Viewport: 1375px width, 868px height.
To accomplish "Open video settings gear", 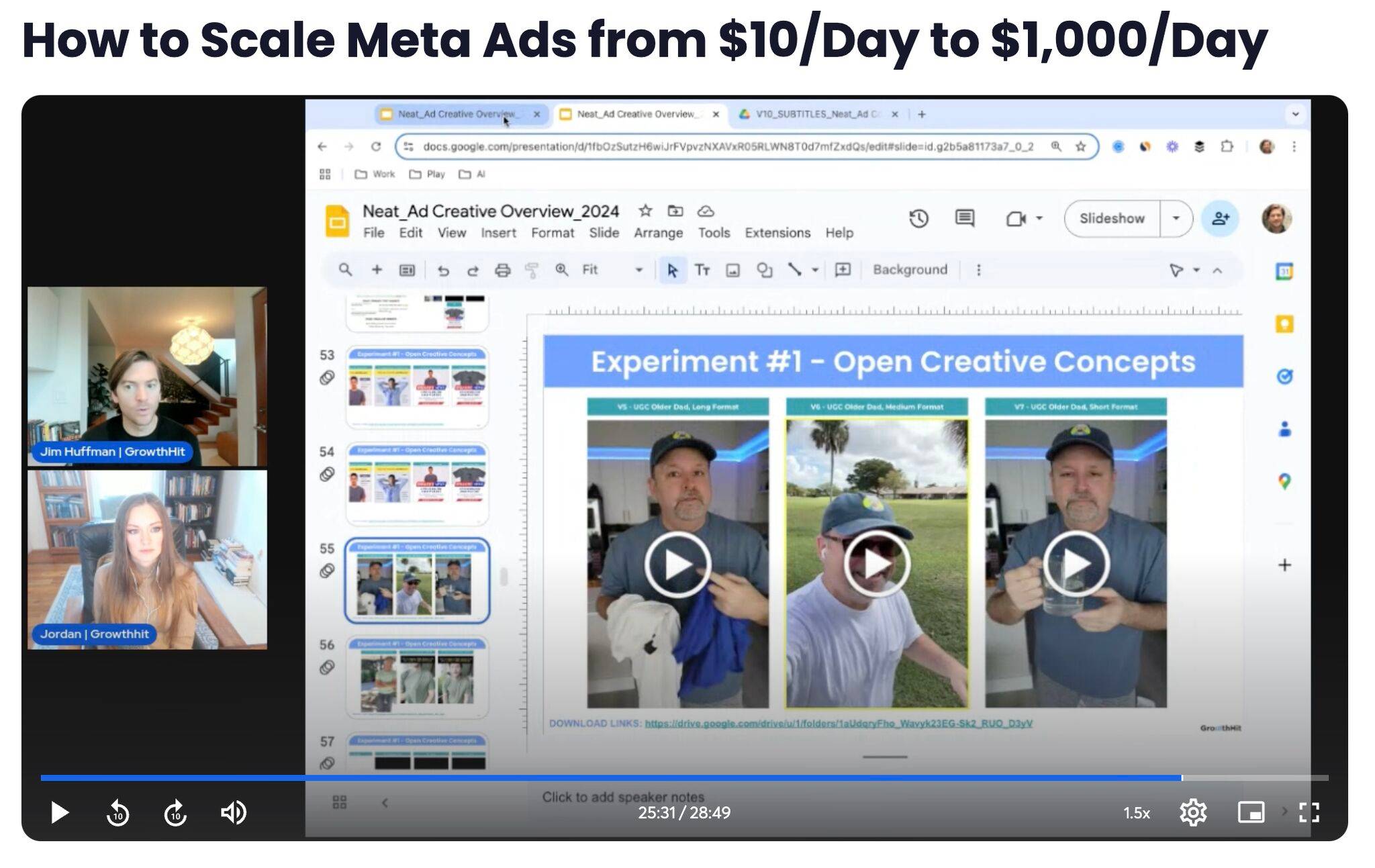I will [x=1193, y=812].
